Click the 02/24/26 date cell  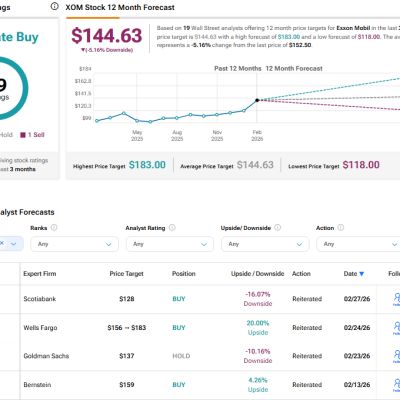click(x=357, y=328)
